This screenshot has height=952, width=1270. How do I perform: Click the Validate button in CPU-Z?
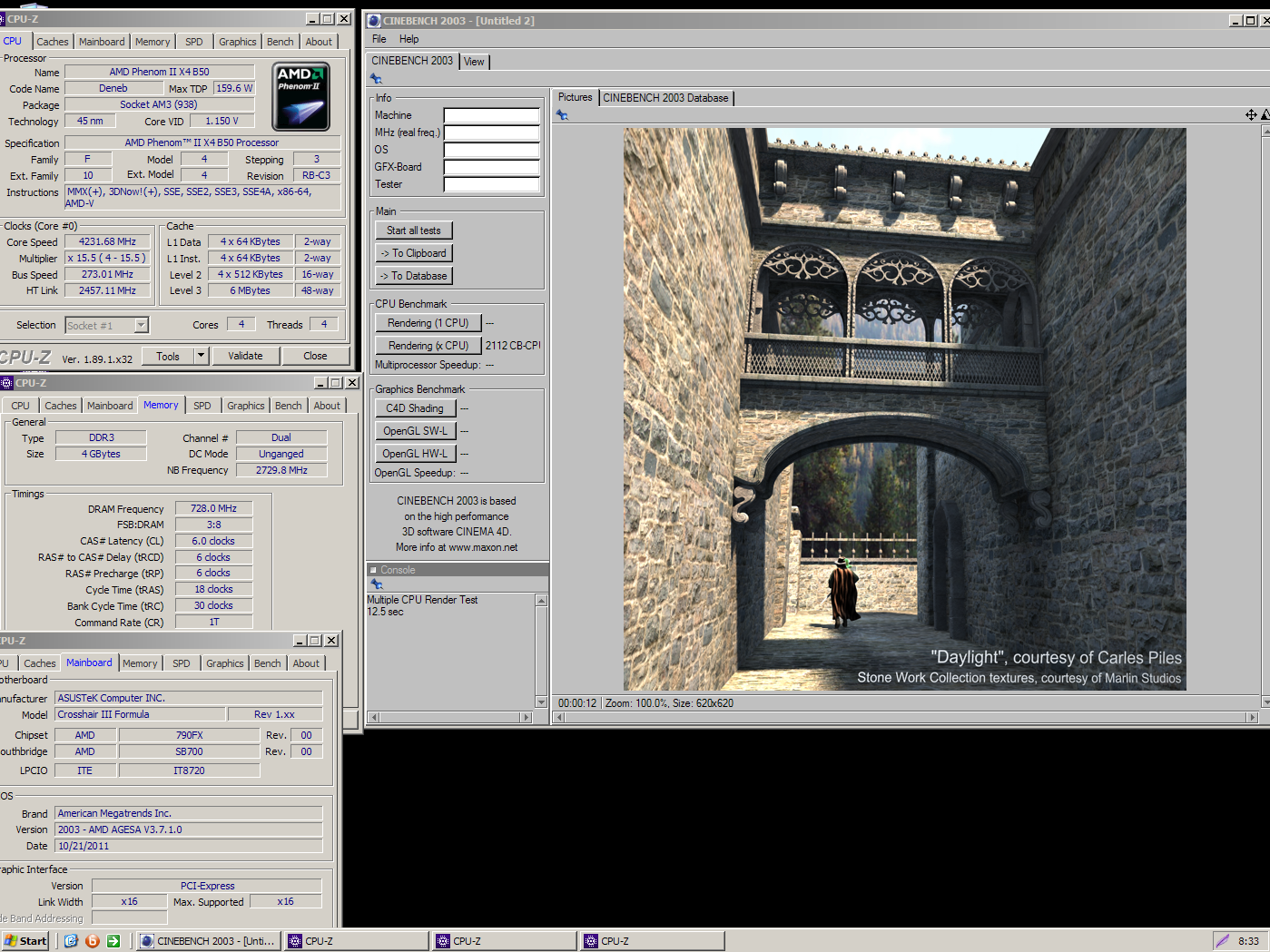coord(245,356)
